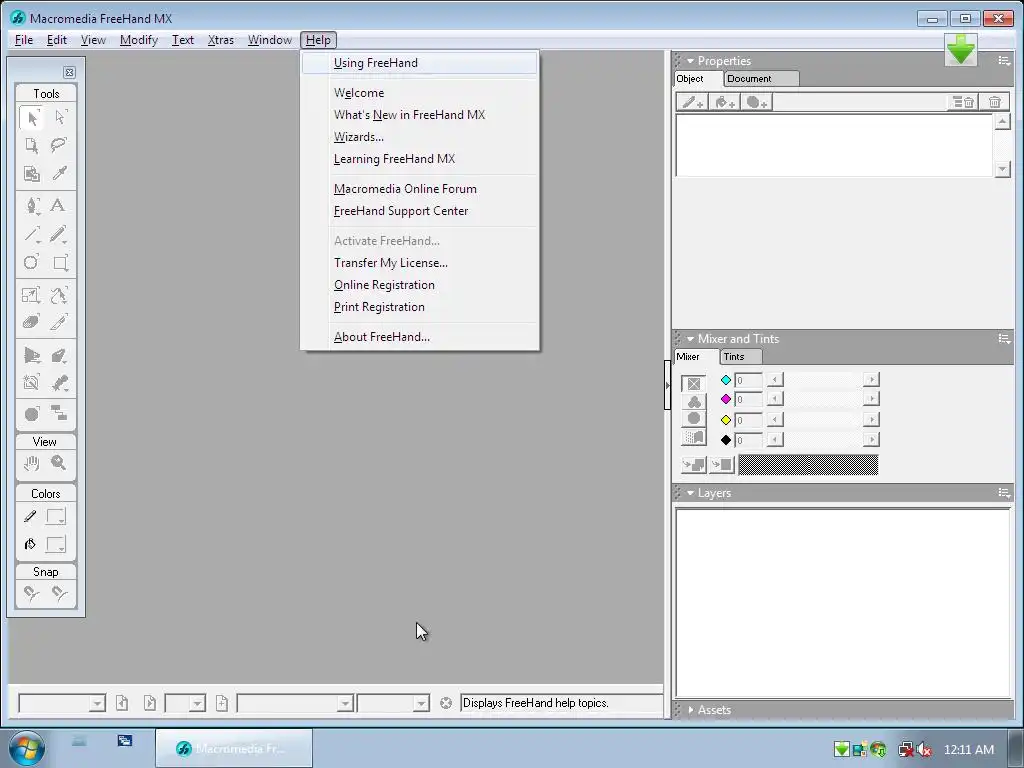The width and height of the screenshot is (1024, 768).
Task: Select the Text tool
Action: 58,206
